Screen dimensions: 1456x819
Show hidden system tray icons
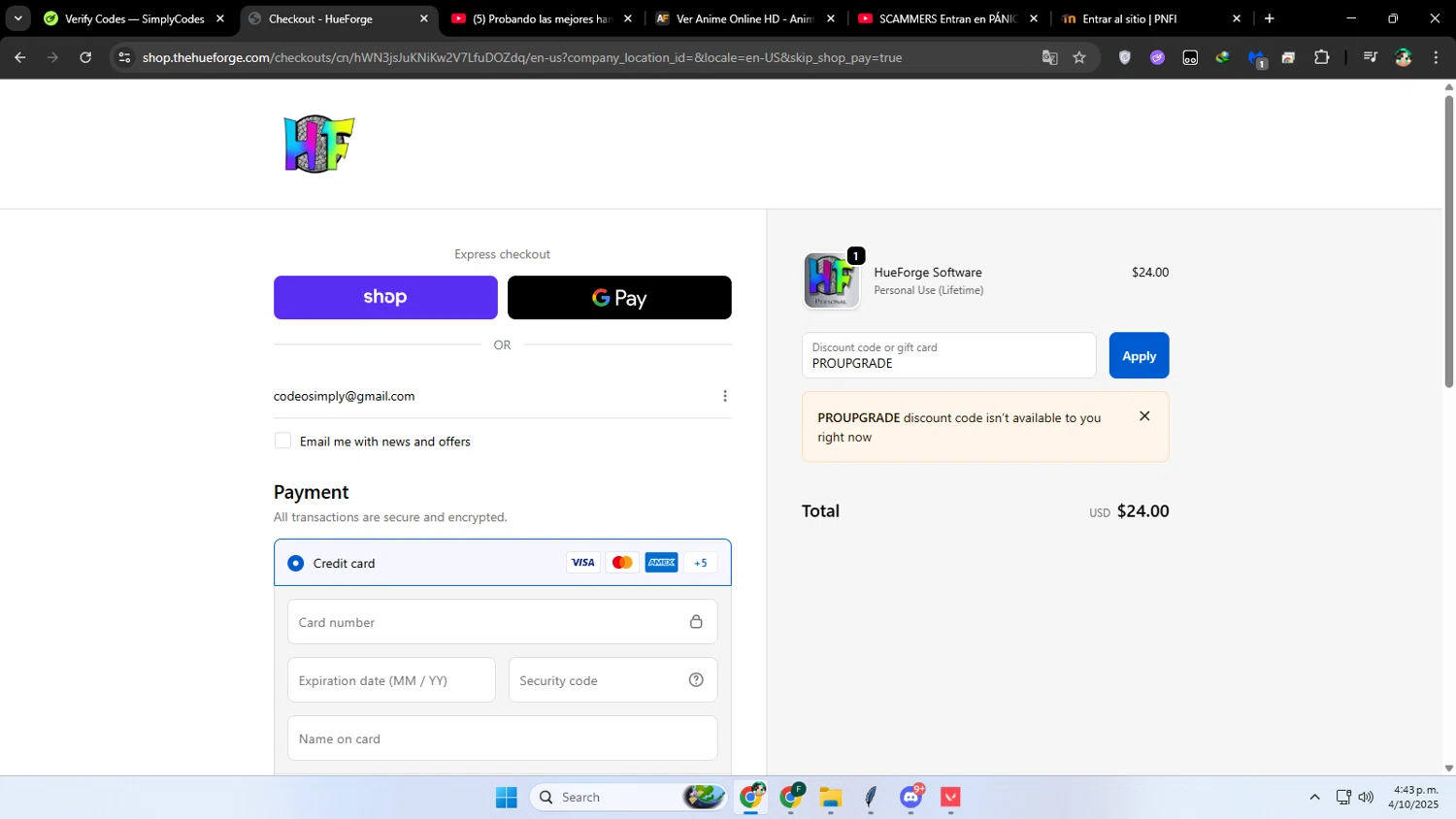(1314, 797)
